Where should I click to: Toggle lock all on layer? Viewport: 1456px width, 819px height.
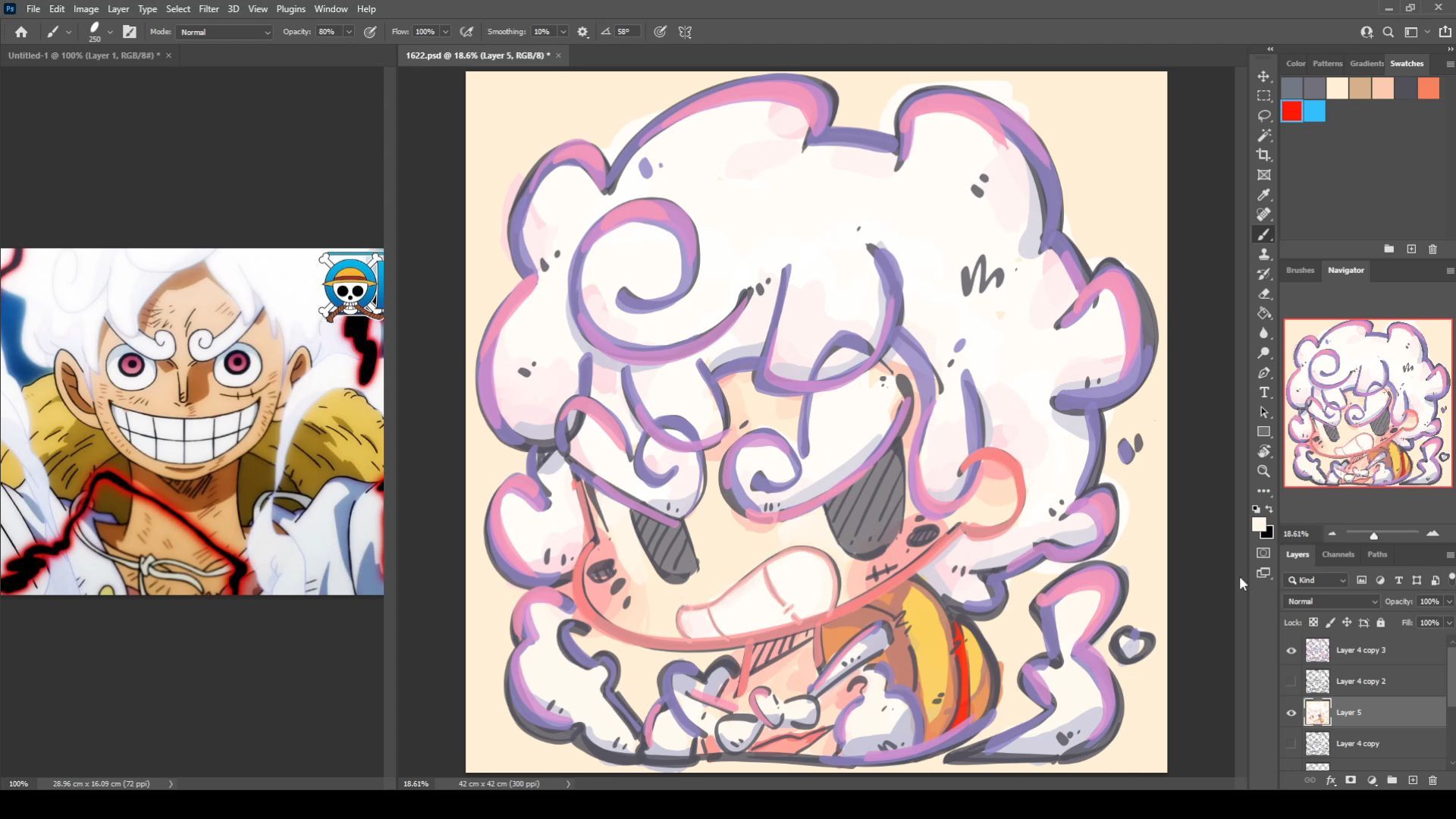tap(1381, 623)
